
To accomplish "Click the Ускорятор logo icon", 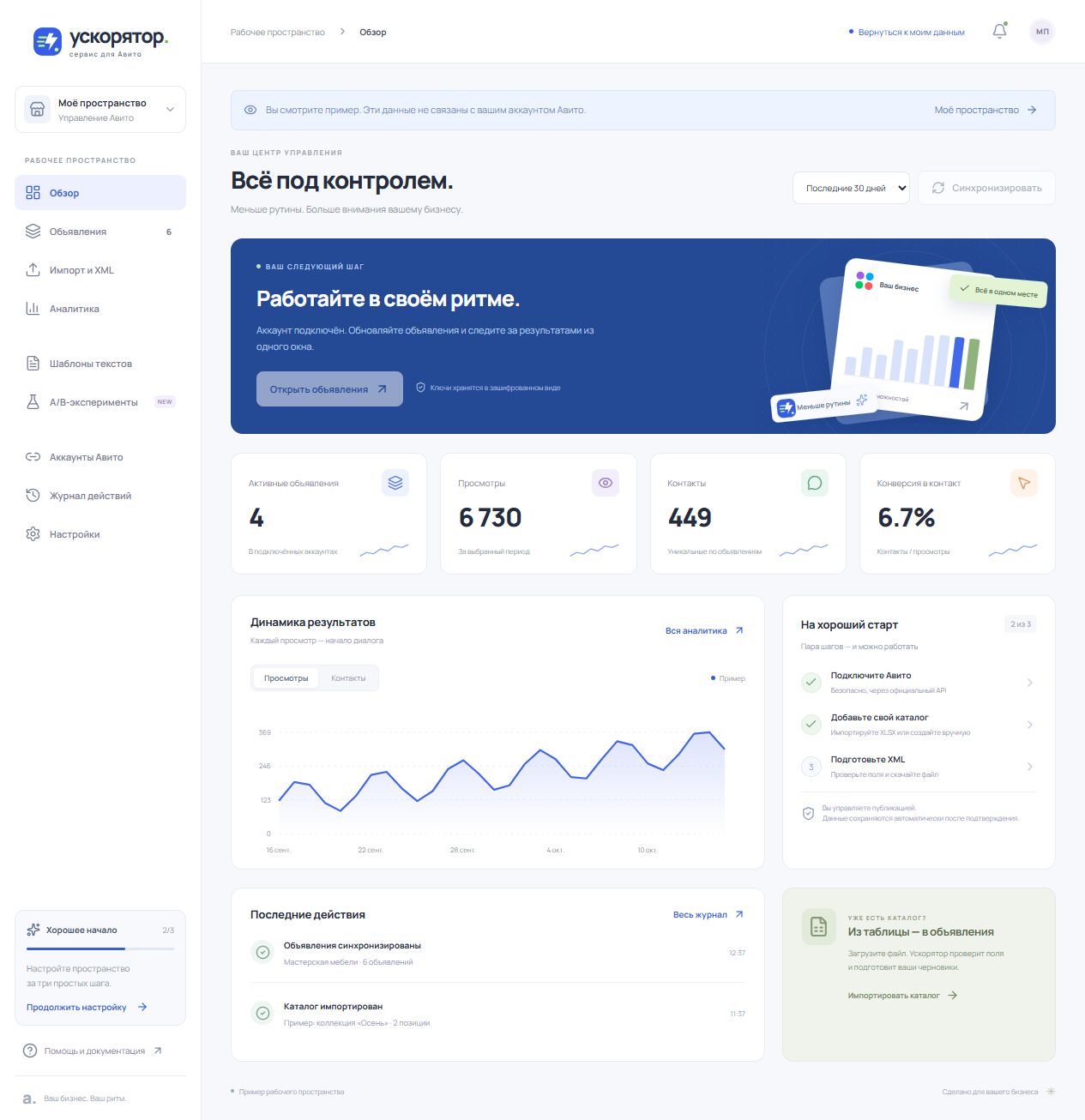I will pos(47,41).
